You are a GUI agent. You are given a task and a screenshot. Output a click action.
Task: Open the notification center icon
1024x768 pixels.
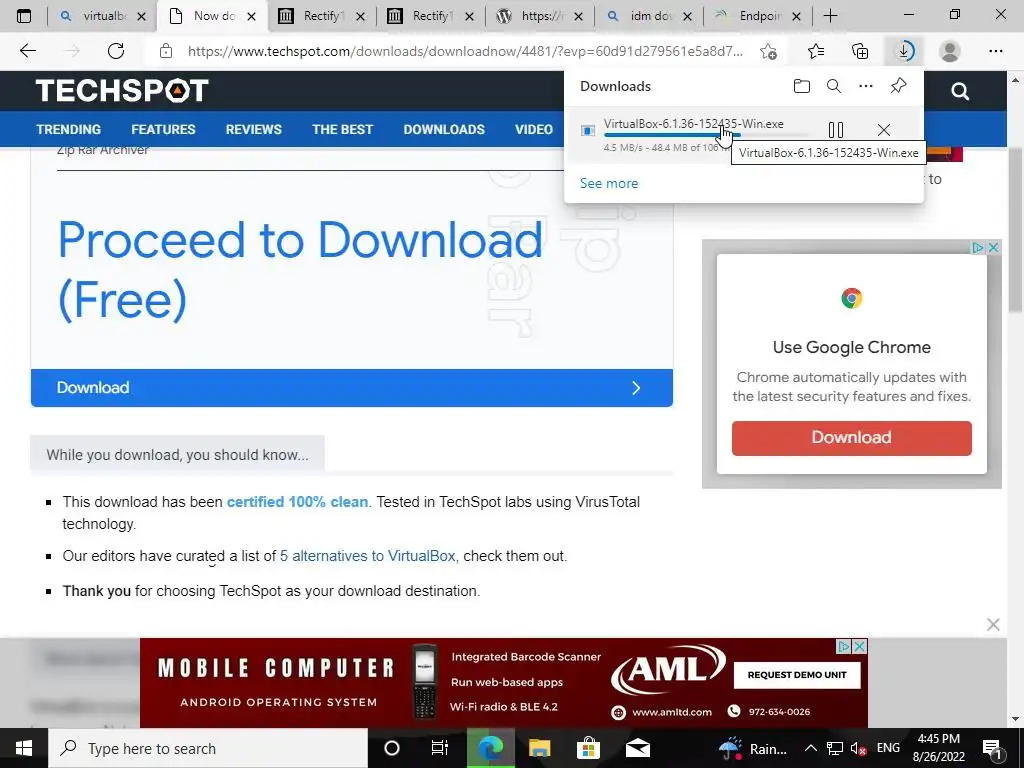click(x=993, y=748)
